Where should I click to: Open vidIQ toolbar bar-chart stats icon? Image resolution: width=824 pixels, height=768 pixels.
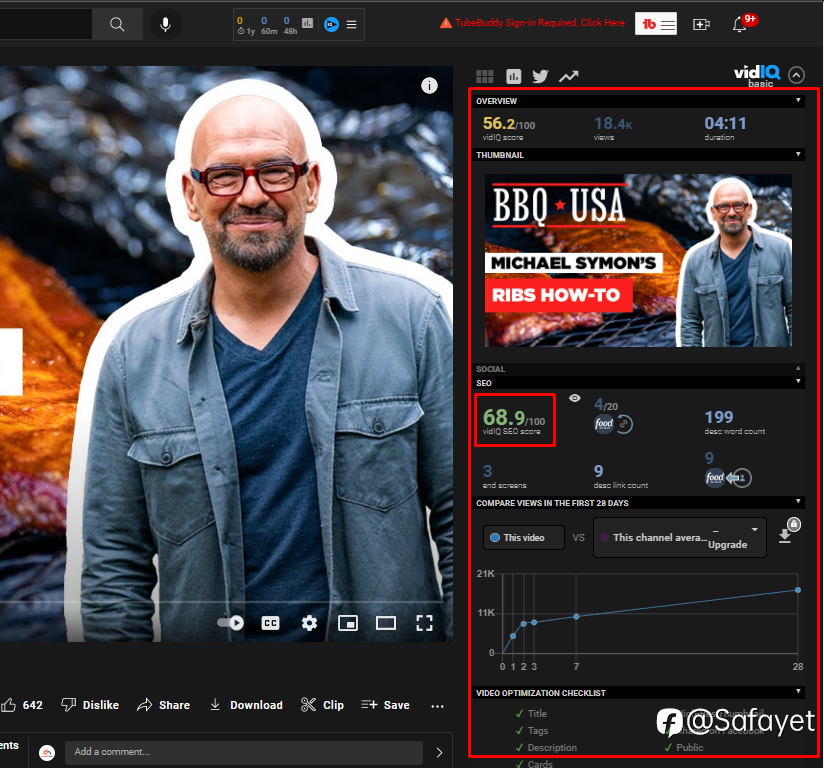coord(307,23)
